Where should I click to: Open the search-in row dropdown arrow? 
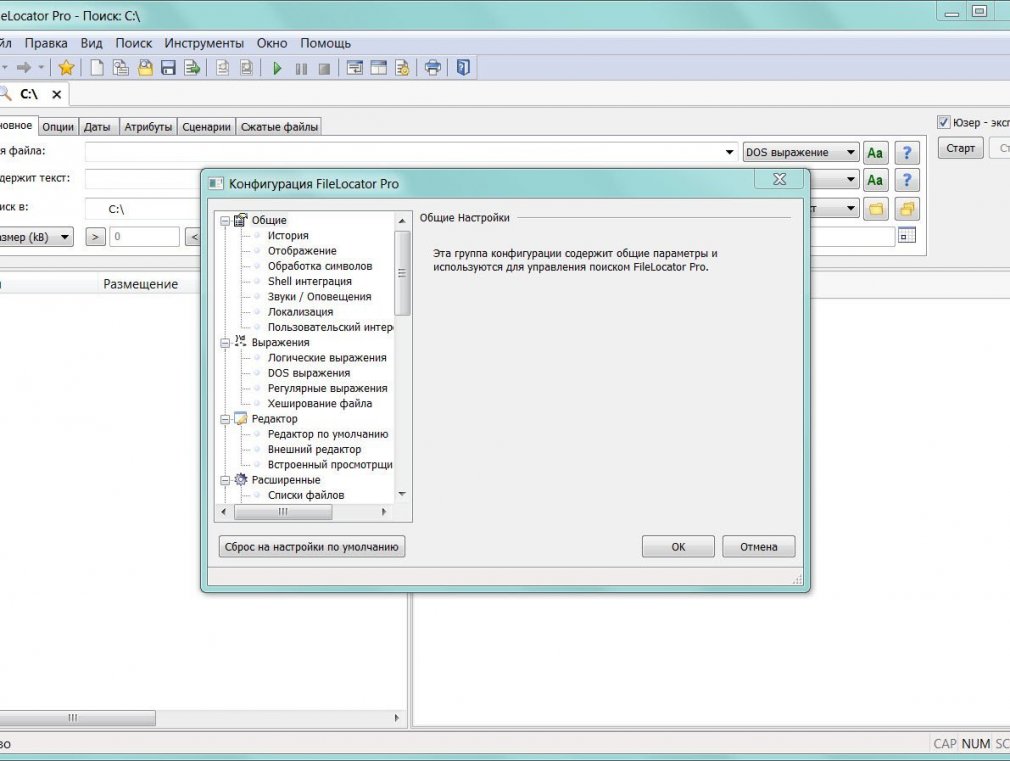click(x=850, y=208)
